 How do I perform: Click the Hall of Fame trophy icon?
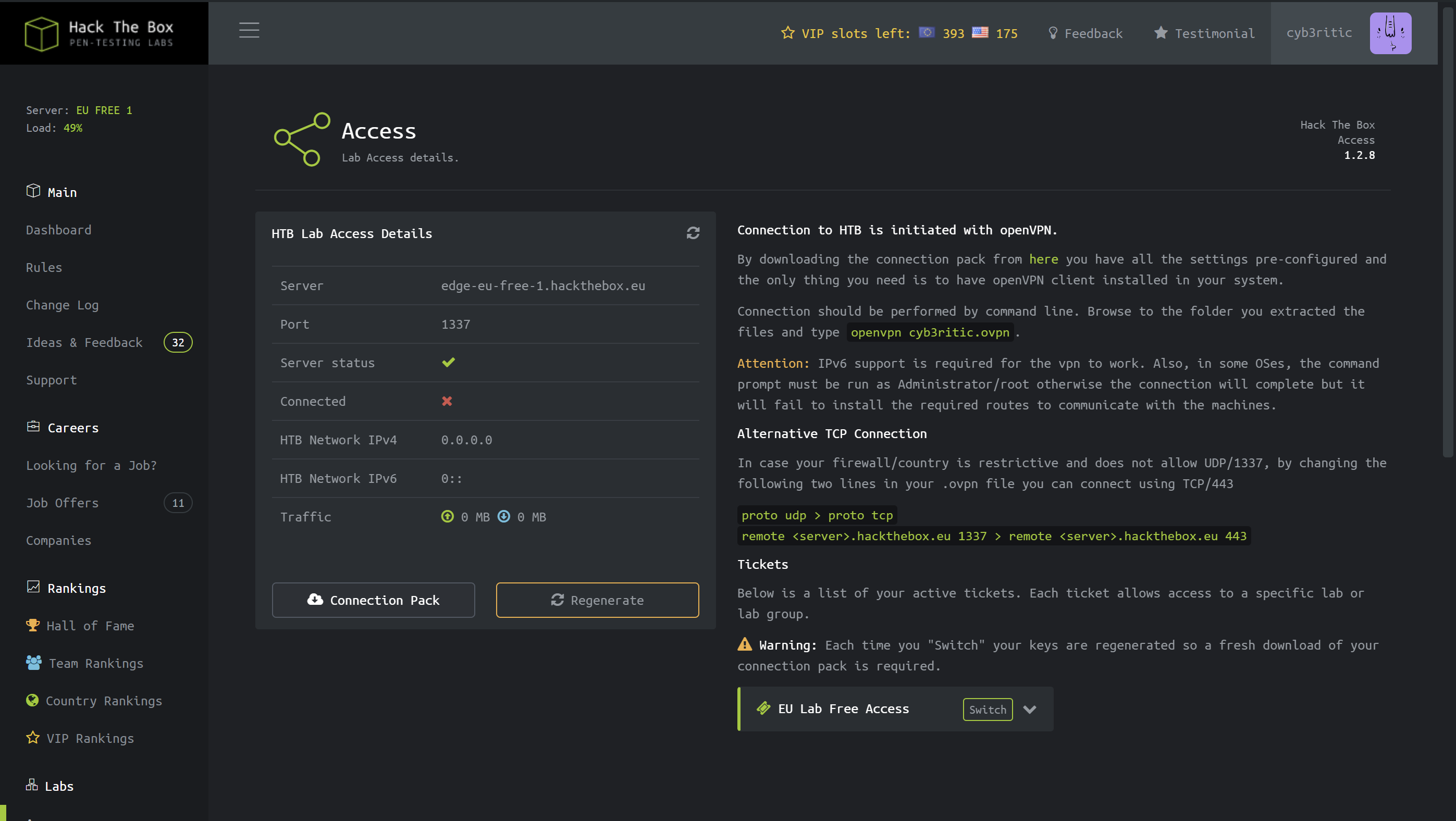pos(33,625)
